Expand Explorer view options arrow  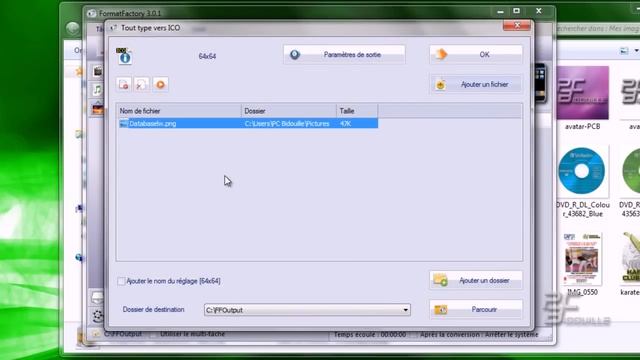[636, 51]
